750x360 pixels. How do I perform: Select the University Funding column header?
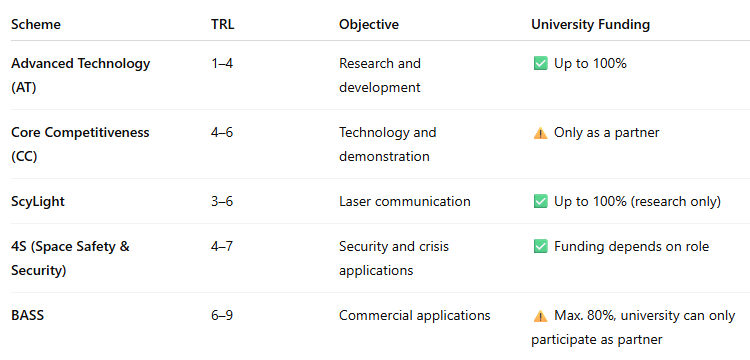click(590, 24)
